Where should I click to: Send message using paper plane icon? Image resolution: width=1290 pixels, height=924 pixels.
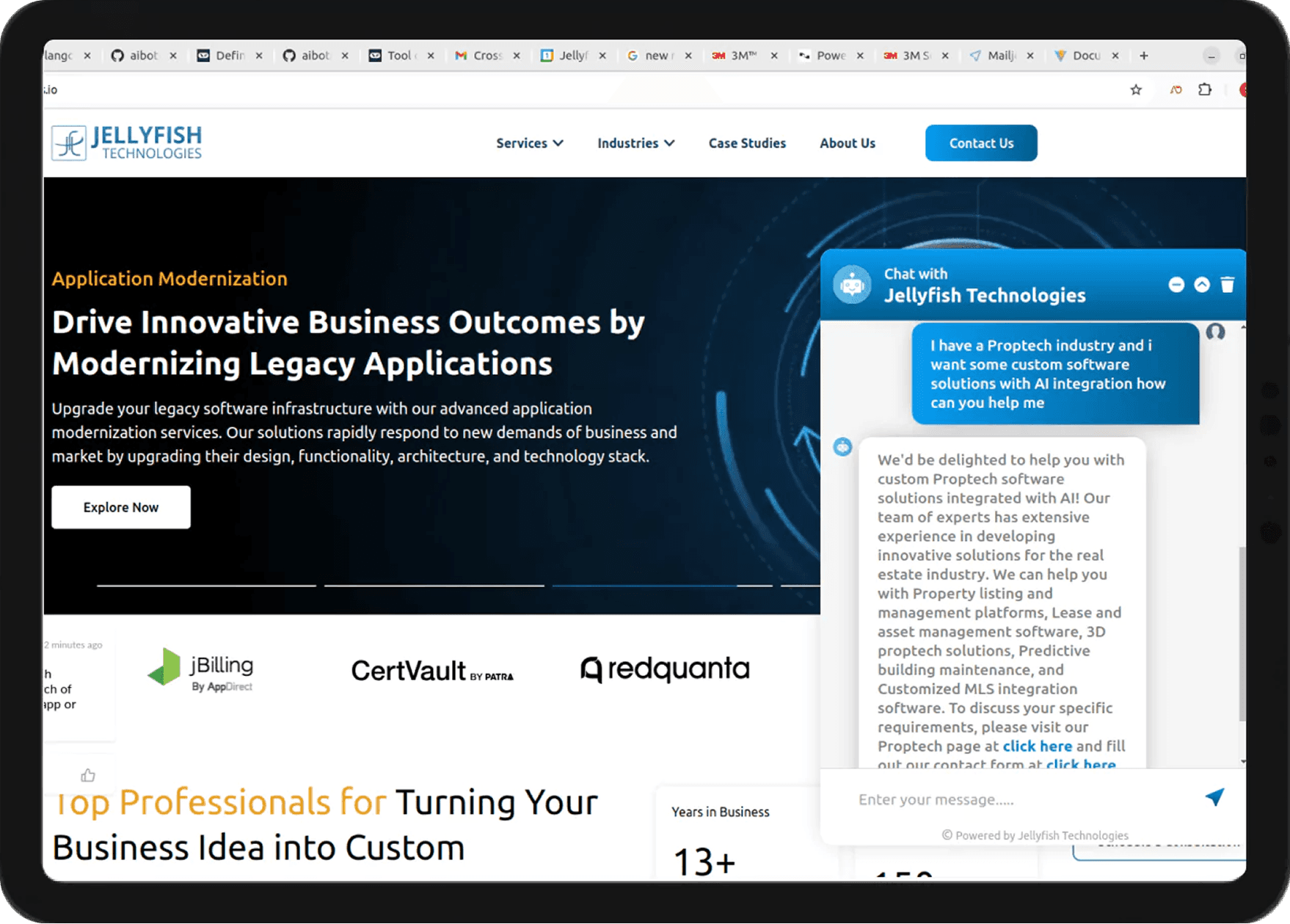click(1214, 798)
